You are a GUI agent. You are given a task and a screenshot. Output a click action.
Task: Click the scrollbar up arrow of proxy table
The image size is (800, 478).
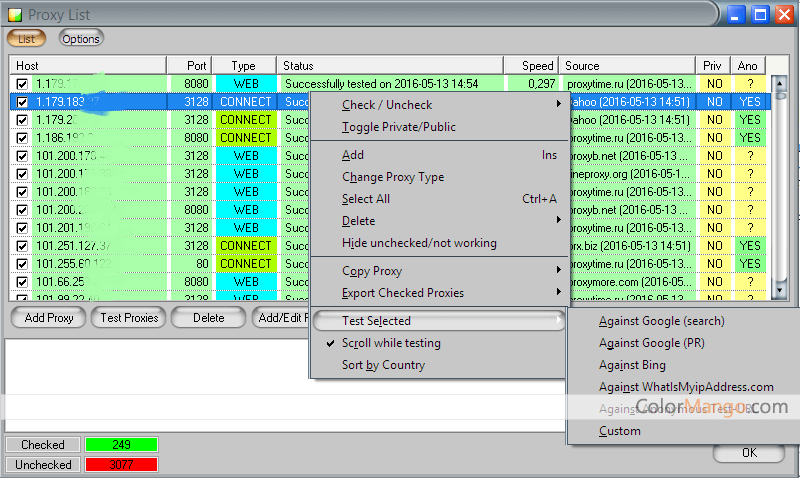tap(781, 82)
